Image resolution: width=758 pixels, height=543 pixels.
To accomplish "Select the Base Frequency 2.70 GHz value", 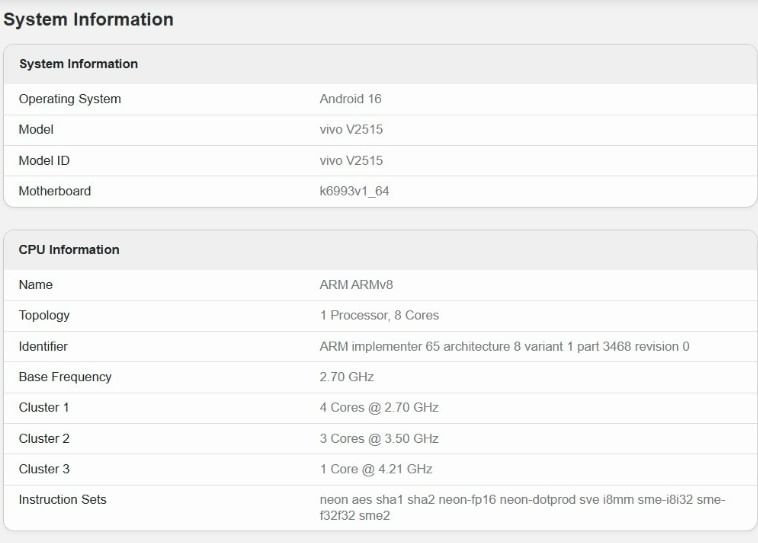I will coord(346,377).
